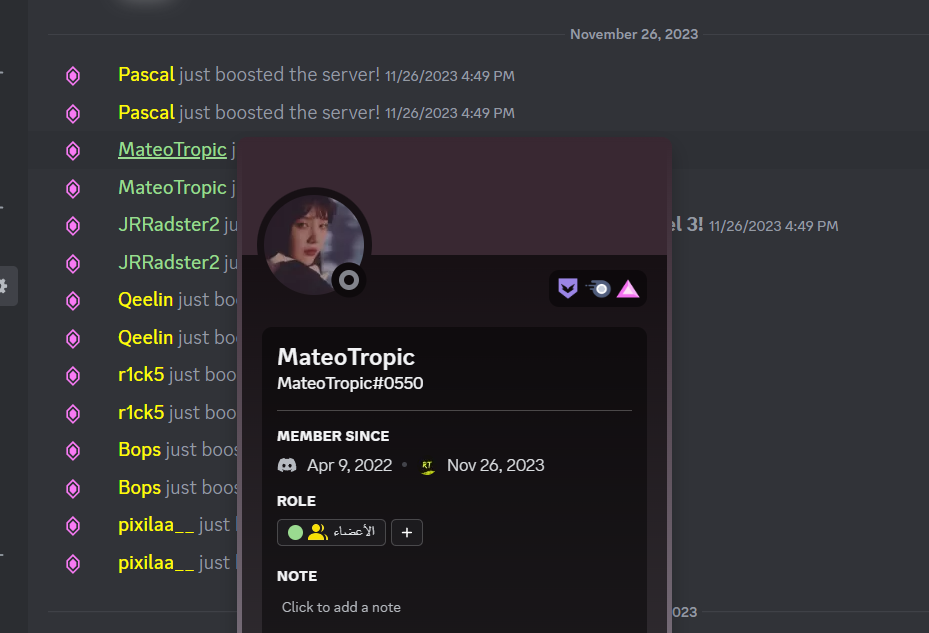Click the first Bops username
This screenshot has height=633, width=929.
click(x=140, y=450)
